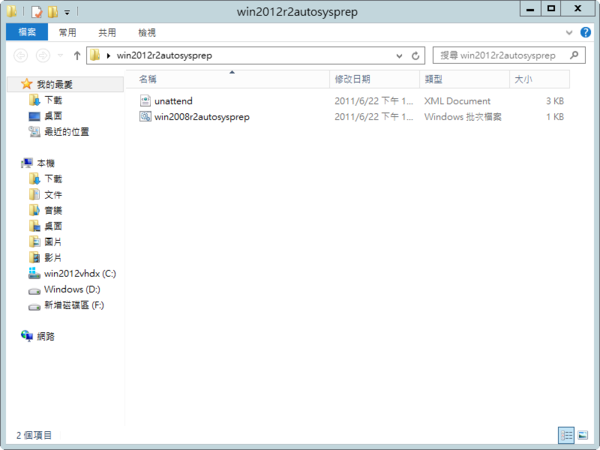Expand the address bar breadcrumb arrow
The image size is (600, 450).
pyautogui.click(x=108, y=56)
